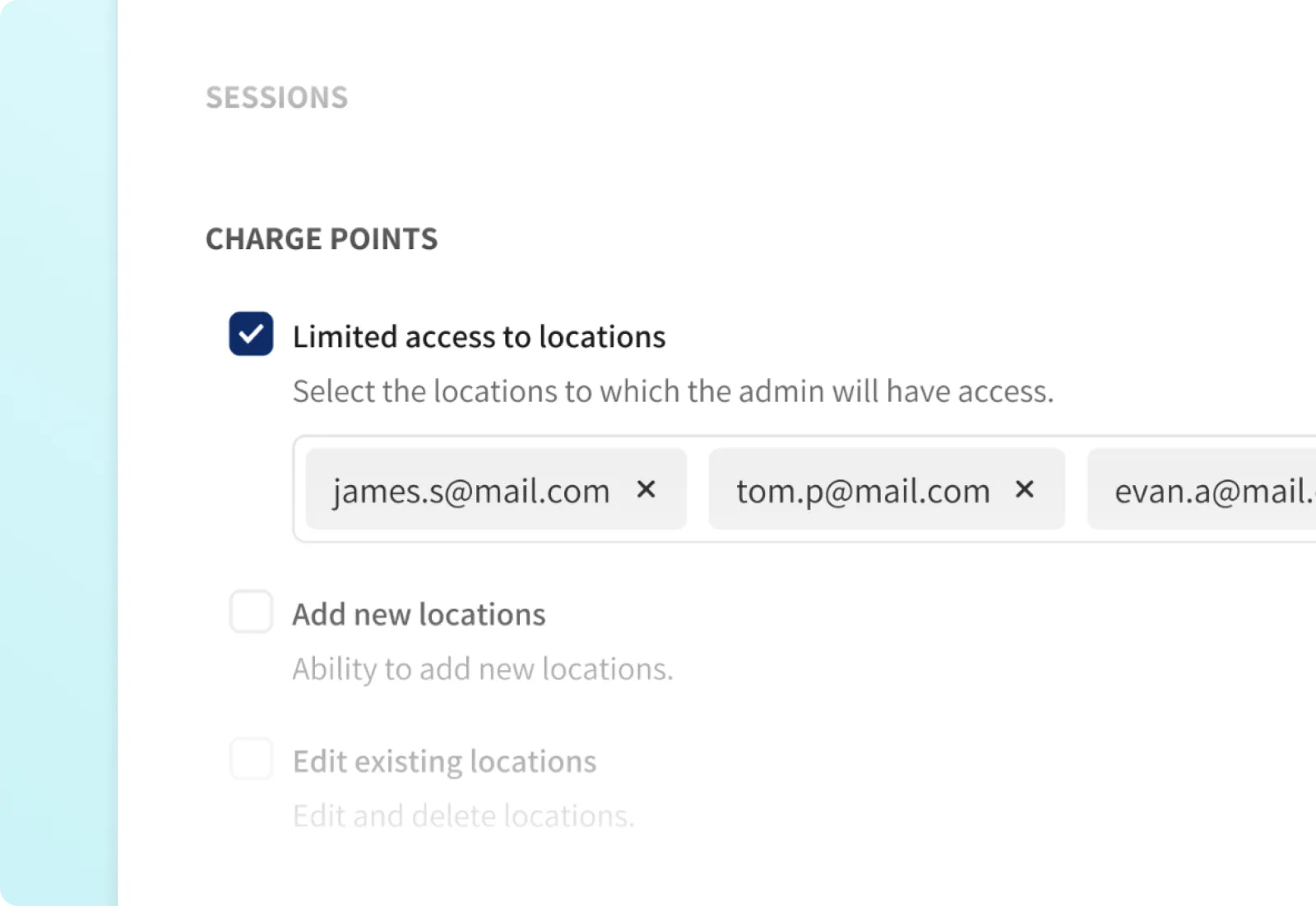1316x906 pixels.
Task: Click the light blue left sidebar strip
Action: pos(58,452)
